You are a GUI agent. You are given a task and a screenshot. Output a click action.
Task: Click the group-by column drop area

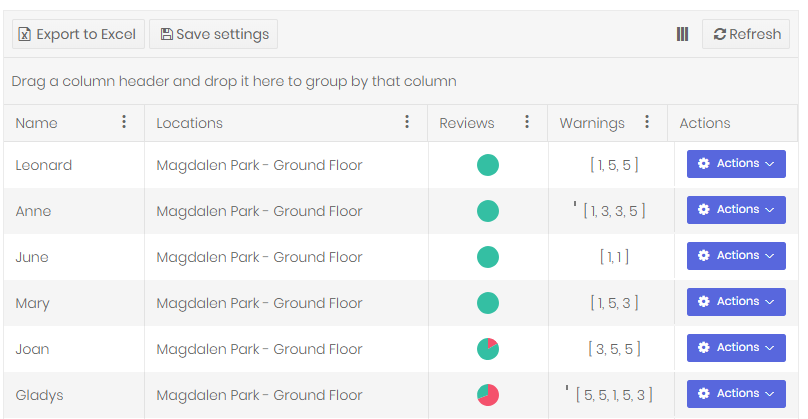pyautogui.click(x=234, y=81)
